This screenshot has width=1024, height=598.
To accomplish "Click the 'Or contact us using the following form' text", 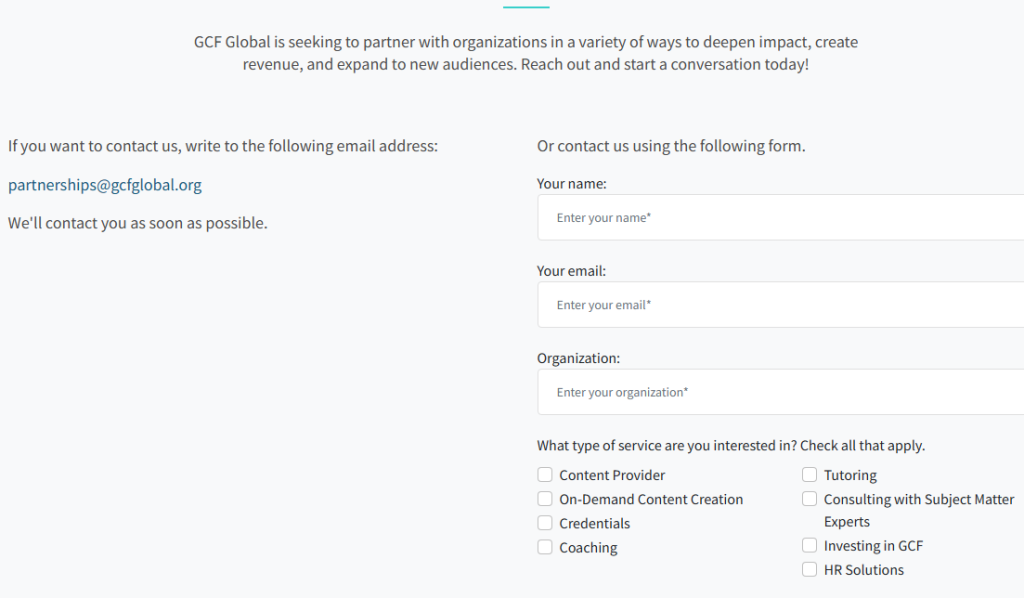I will (671, 146).
